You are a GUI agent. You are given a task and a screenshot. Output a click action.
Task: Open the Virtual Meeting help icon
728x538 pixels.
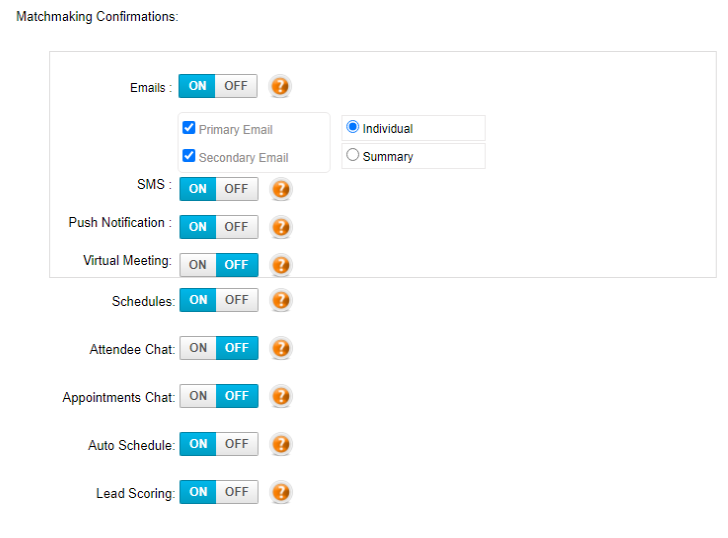281,265
